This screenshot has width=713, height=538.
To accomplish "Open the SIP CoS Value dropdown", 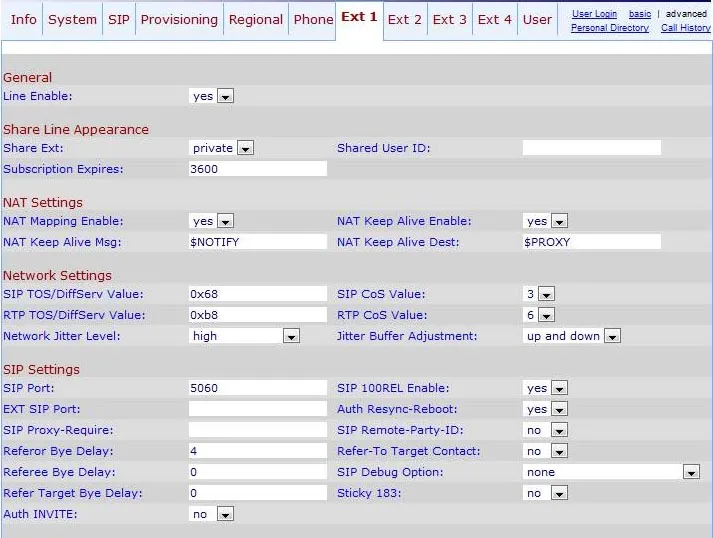I will coord(539,294).
